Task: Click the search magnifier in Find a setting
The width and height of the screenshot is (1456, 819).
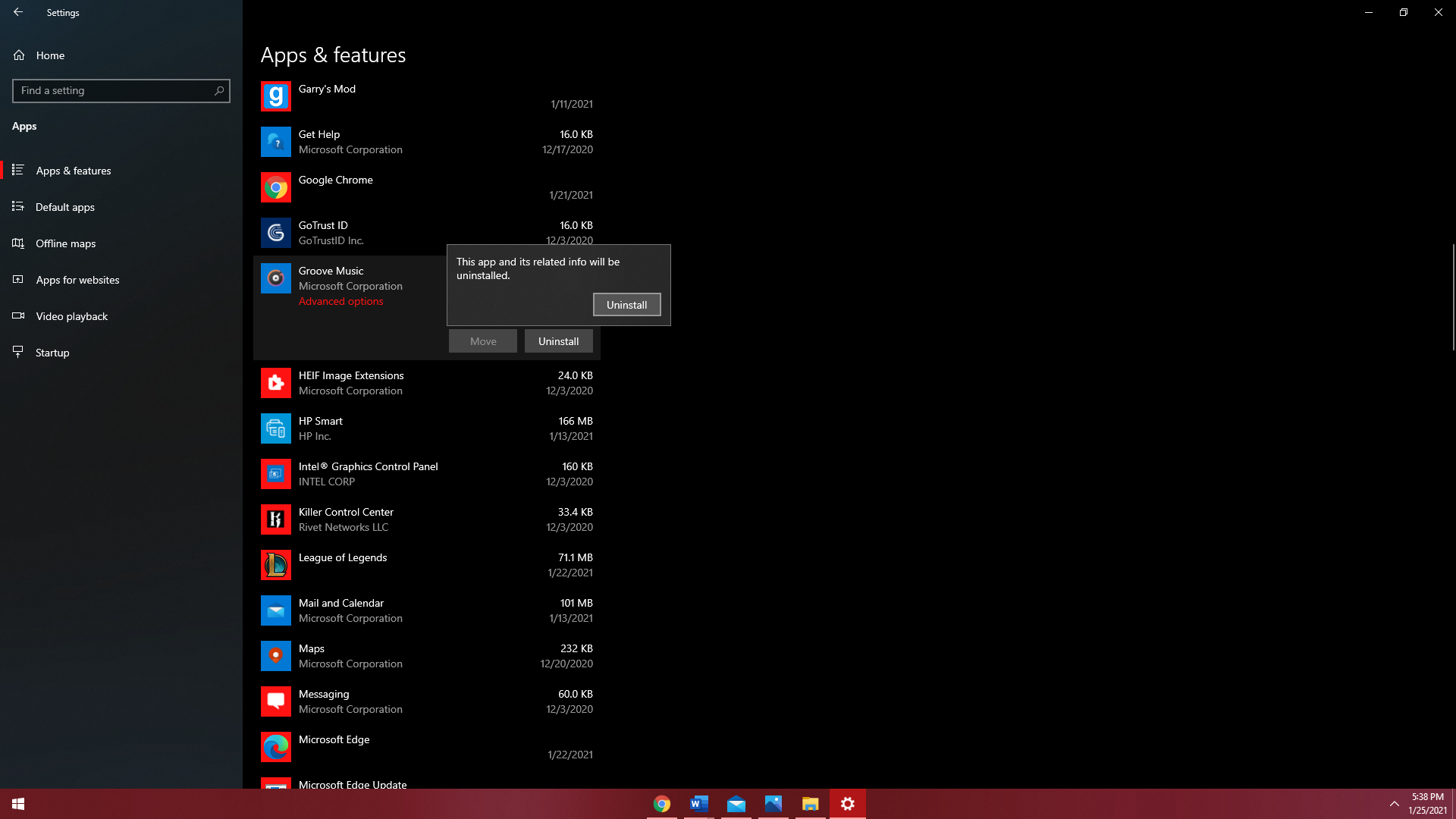Action: [219, 91]
